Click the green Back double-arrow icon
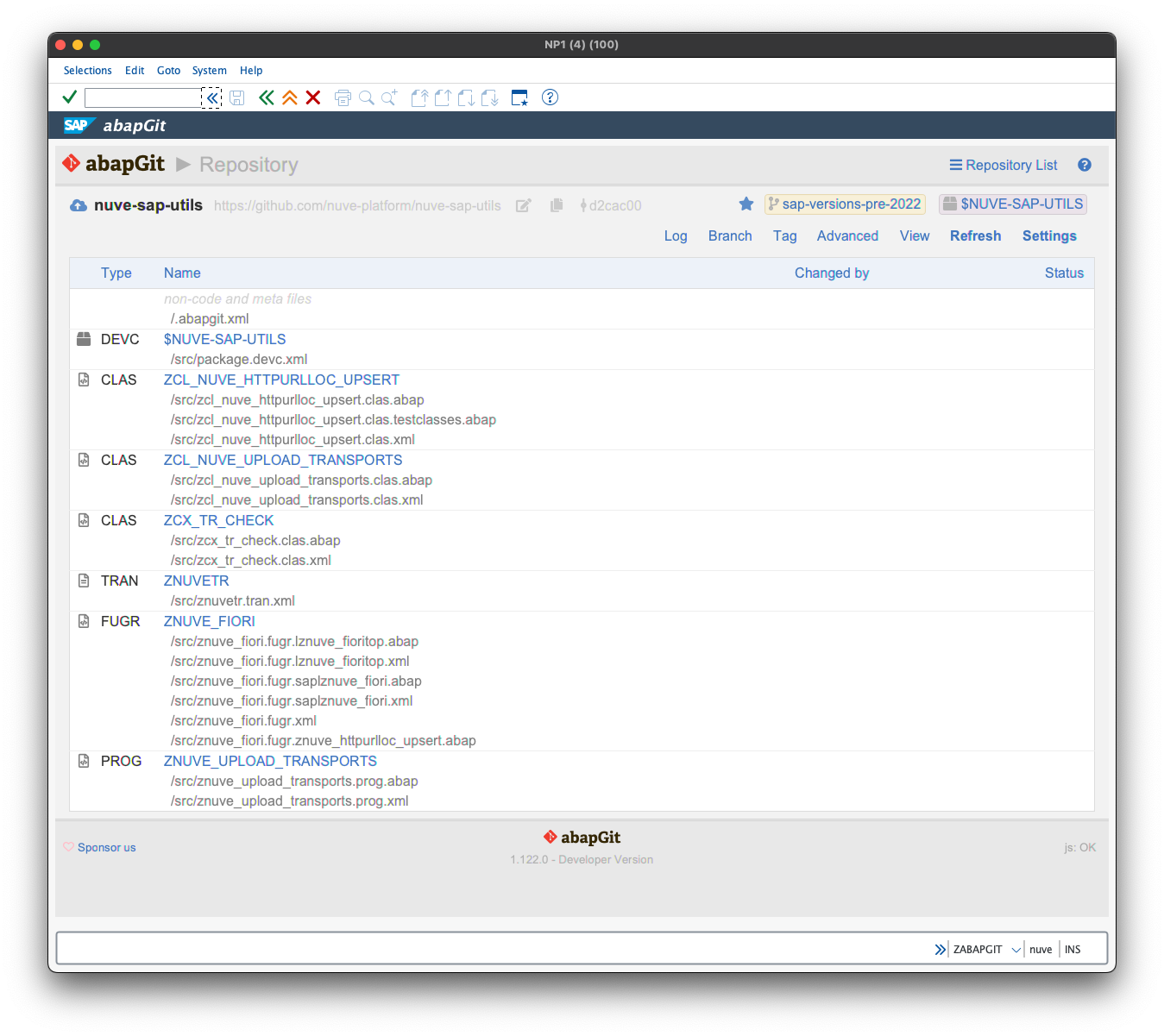Image resolution: width=1164 pixels, height=1036 pixels. pyautogui.click(x=267, y=97)
